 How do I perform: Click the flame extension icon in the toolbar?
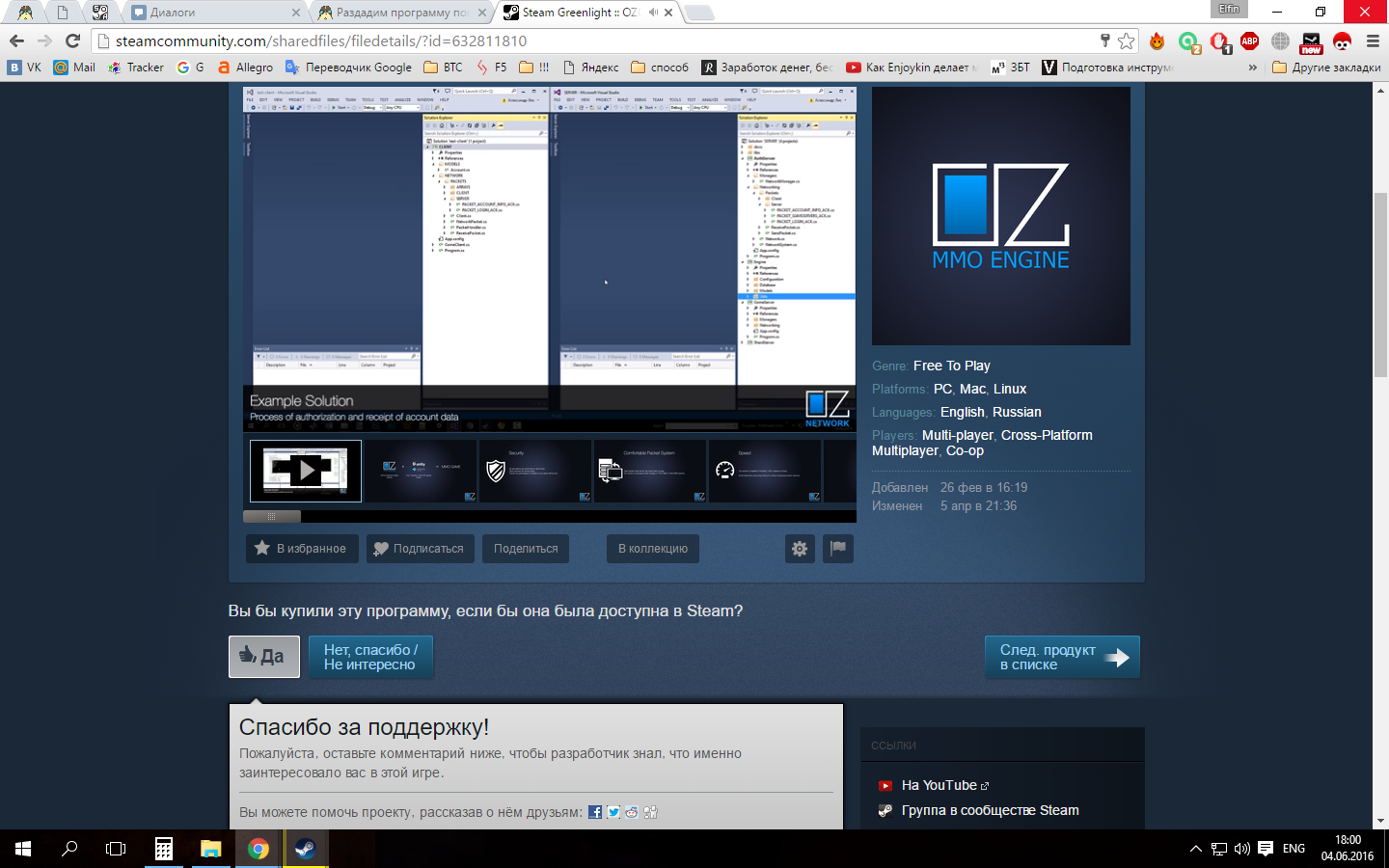[x=1157, y=41]
